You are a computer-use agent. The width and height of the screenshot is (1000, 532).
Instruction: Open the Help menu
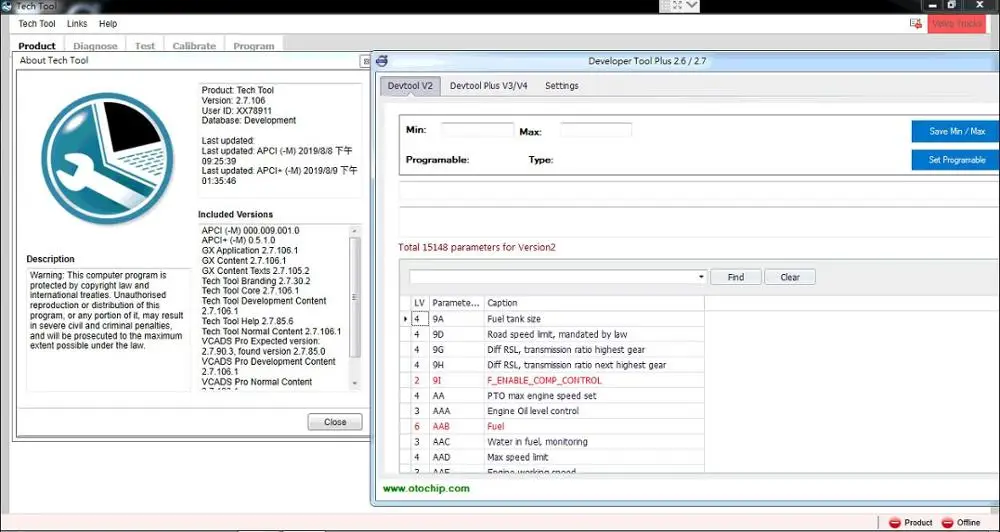pos(108,24)
